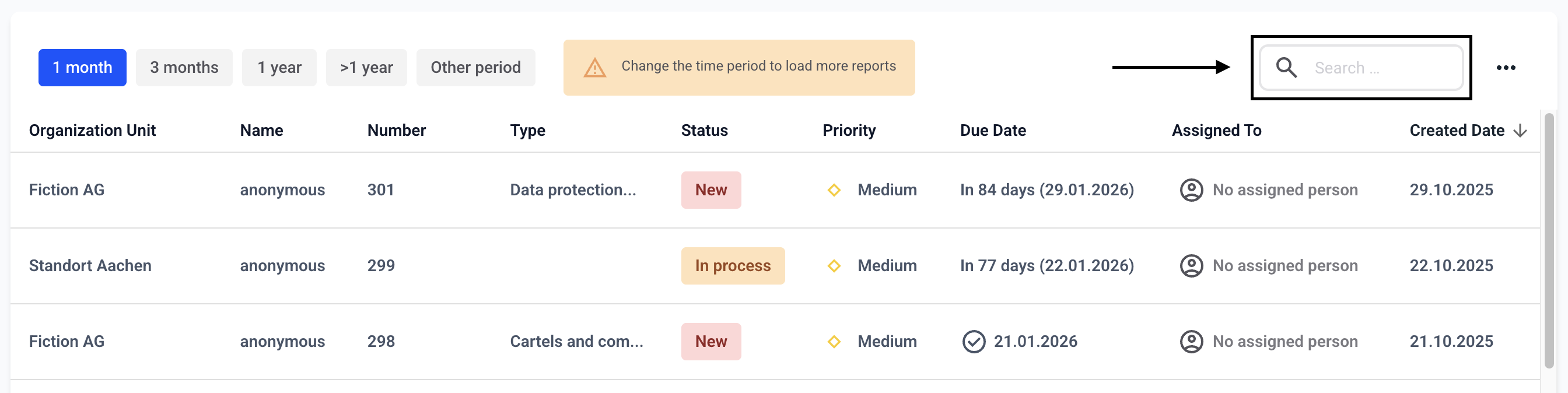Screen dimensions: 1568x393
Task: Sort by Organization Unit column header
Action: 92,131
